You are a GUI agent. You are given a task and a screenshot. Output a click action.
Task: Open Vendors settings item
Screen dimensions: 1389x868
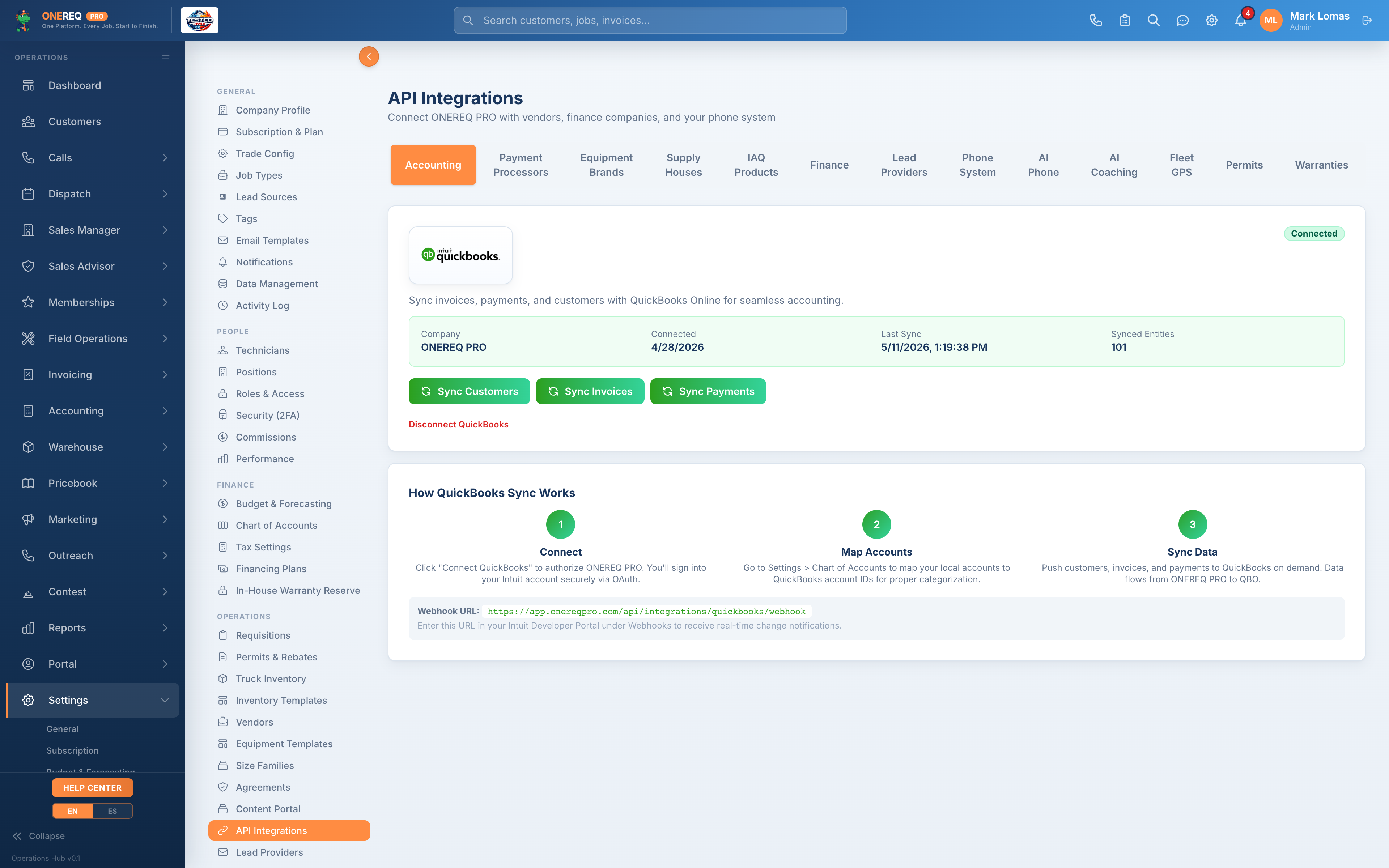[x=289, y=722]
